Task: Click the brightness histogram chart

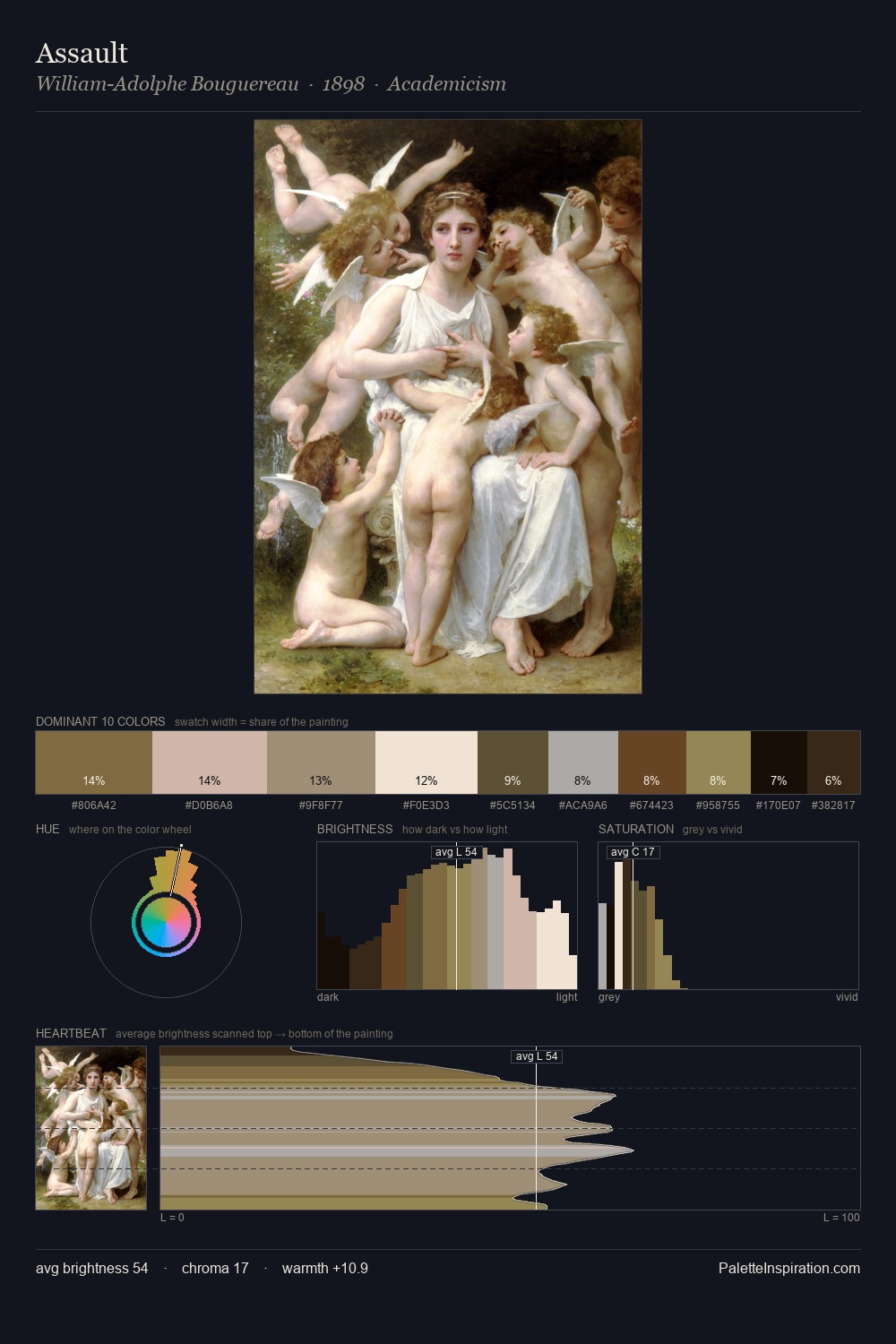Action: 447,916
